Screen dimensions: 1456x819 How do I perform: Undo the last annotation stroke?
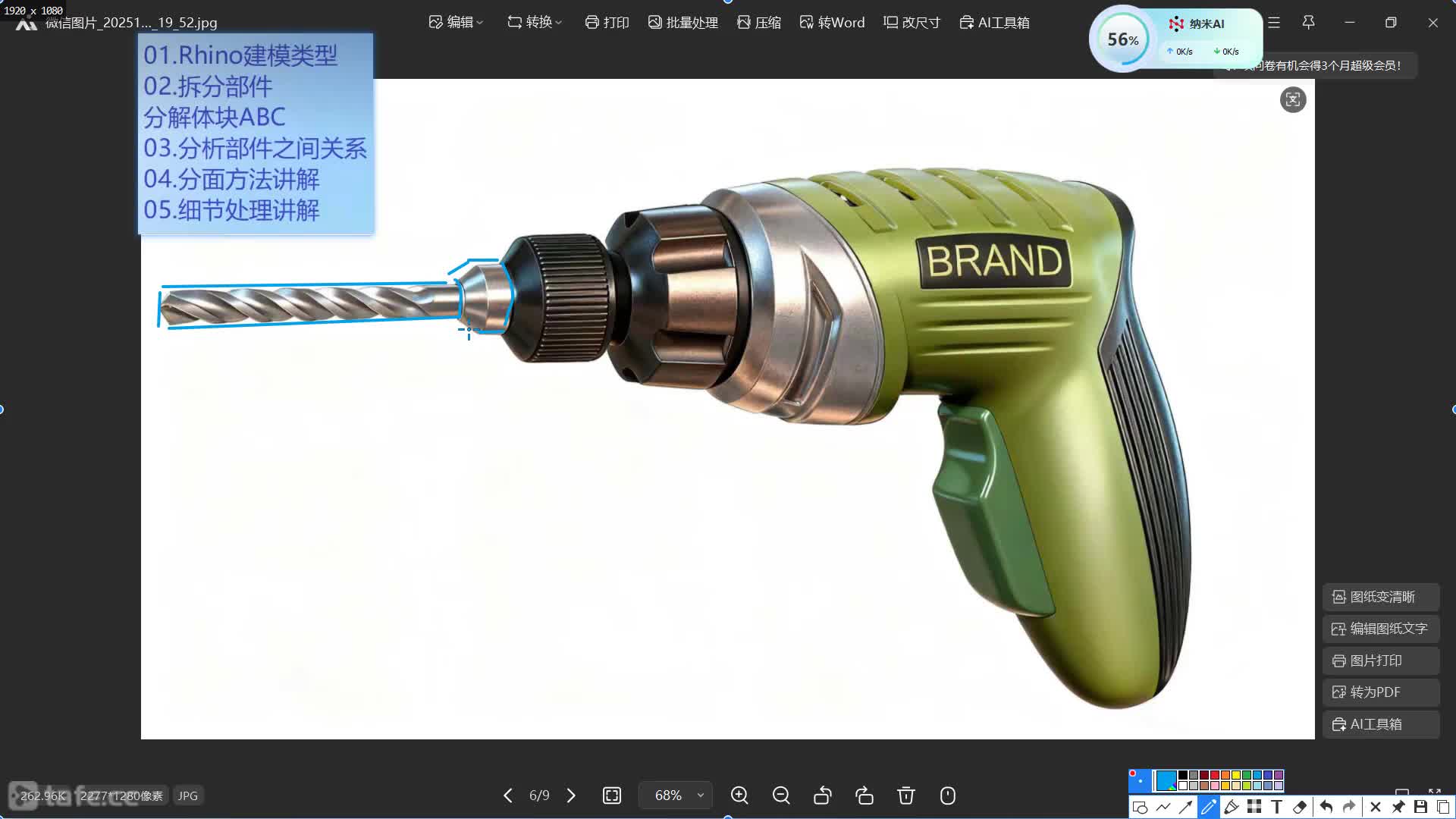(1326, 807)
